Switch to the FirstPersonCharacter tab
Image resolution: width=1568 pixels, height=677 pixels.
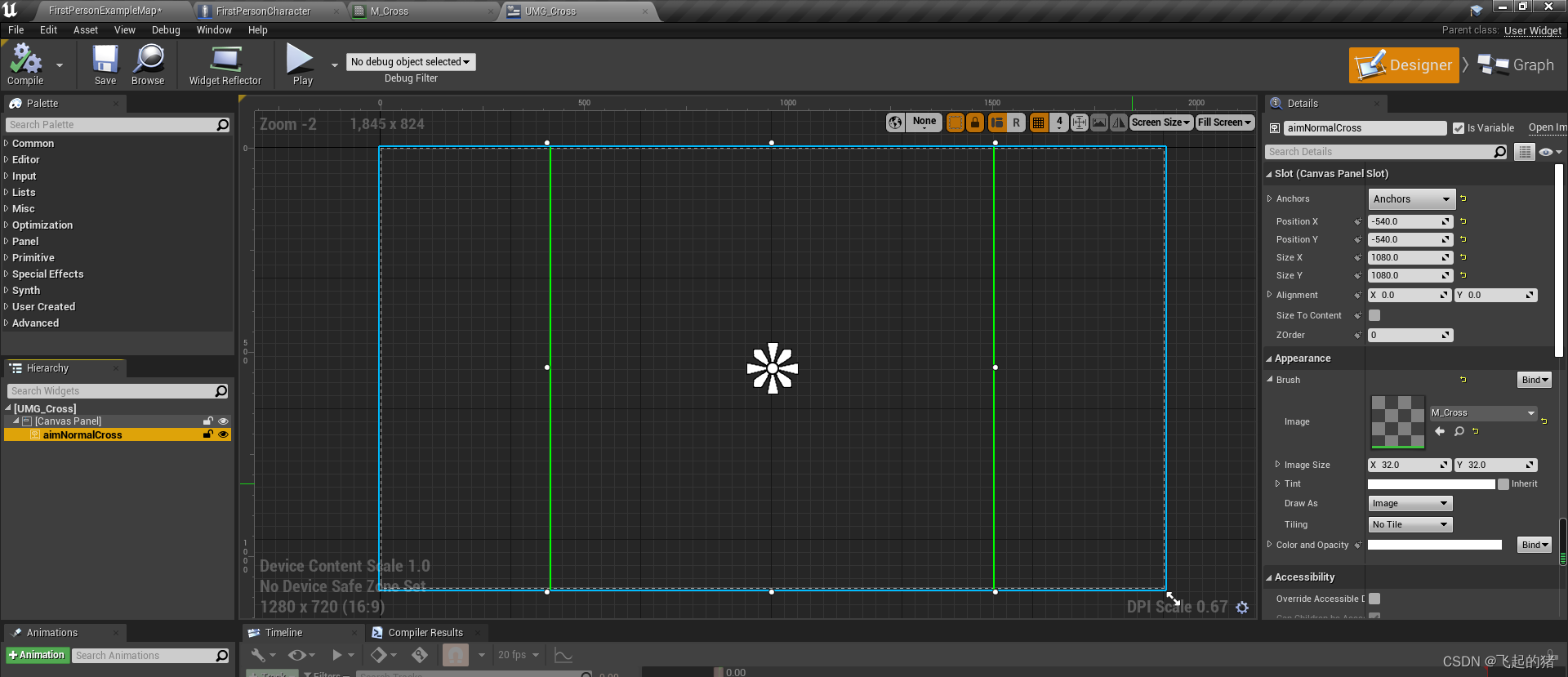[263, 11]
